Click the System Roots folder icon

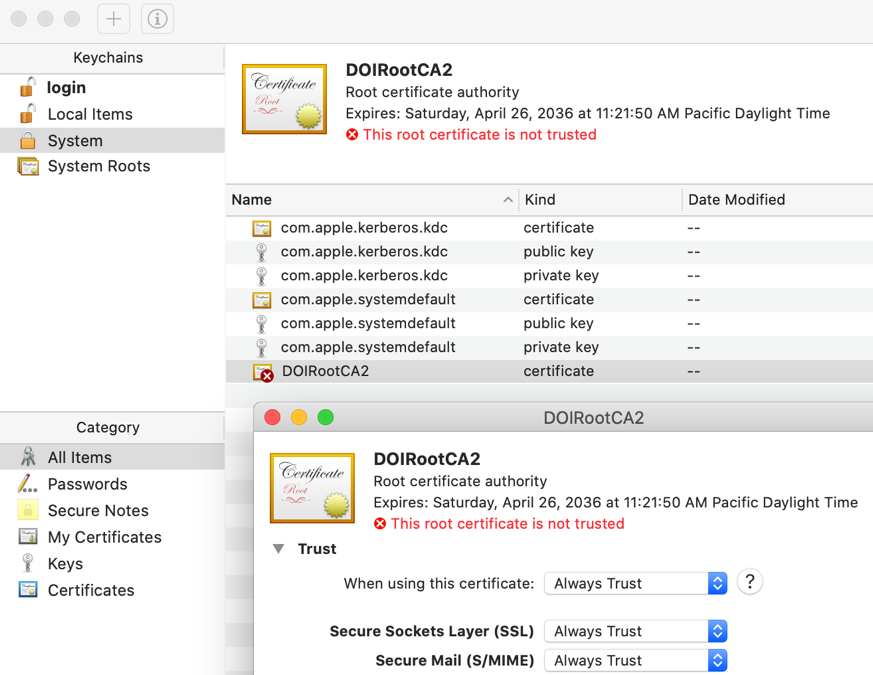pyautogui.click(x=28, y=166)
